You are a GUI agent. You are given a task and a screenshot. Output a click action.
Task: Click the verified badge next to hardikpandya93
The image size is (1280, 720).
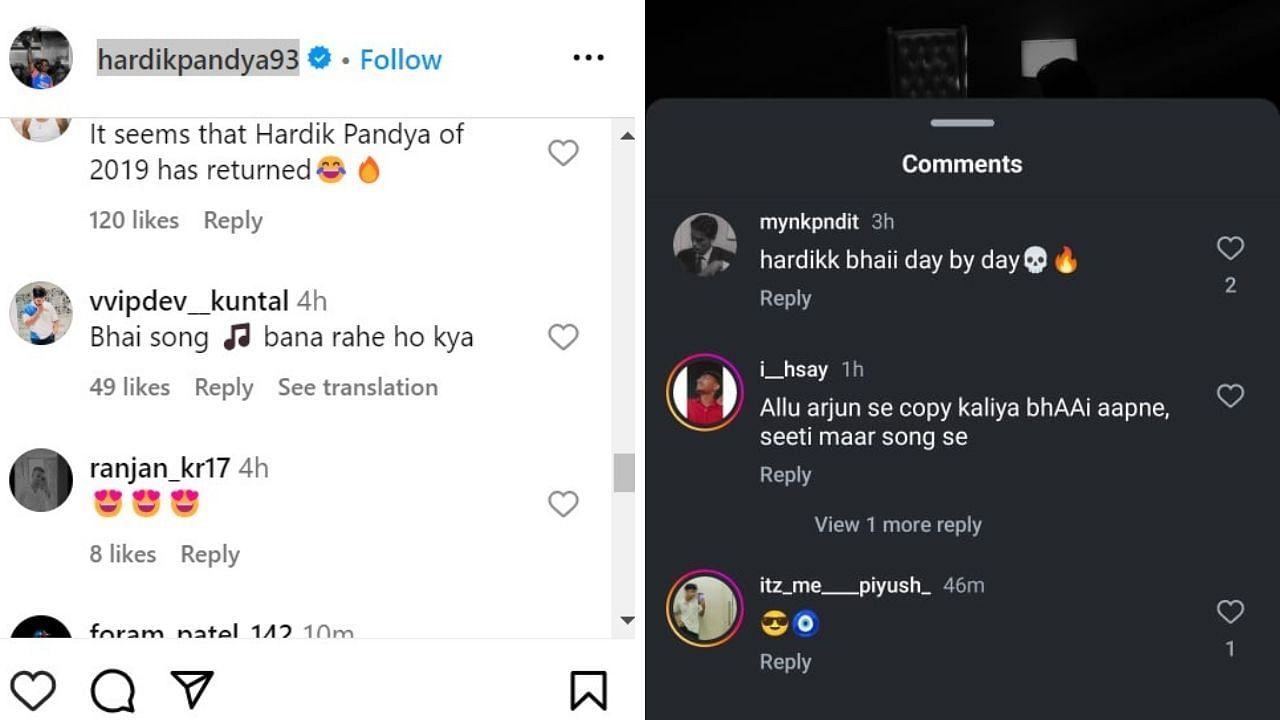coord(318,59)
